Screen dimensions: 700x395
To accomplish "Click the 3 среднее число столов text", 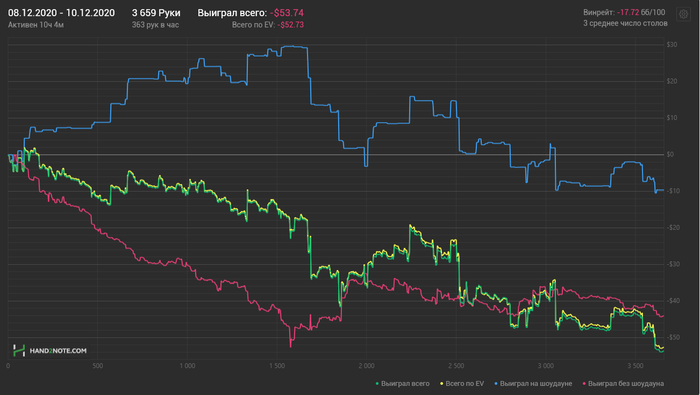I will point(625,23).
